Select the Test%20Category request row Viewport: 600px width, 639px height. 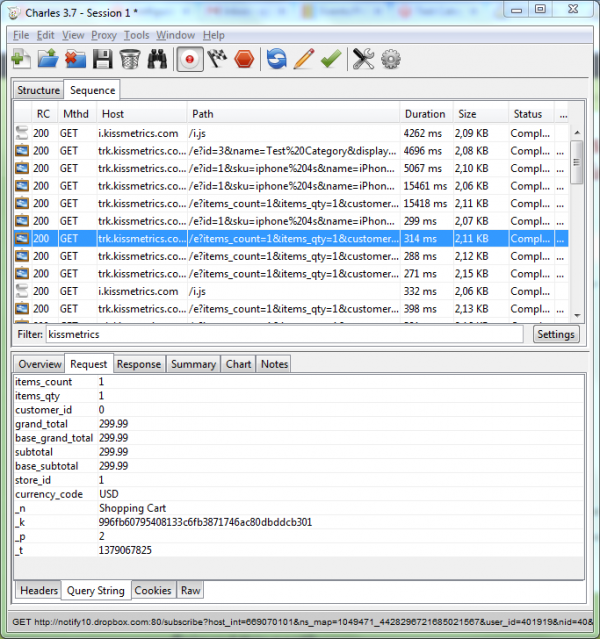click(291, 151)
